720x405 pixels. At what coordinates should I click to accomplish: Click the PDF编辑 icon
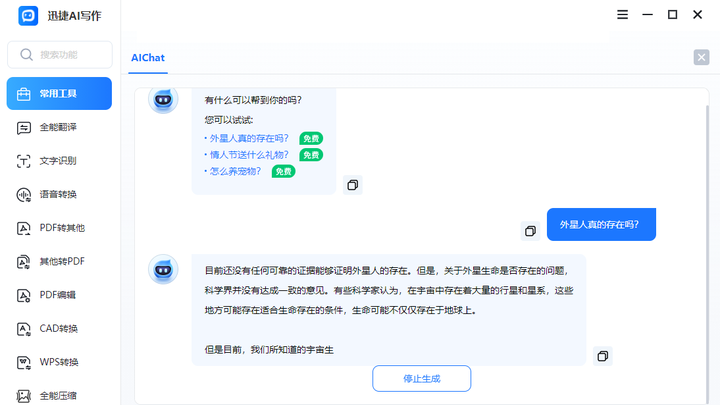coord(23,295)
